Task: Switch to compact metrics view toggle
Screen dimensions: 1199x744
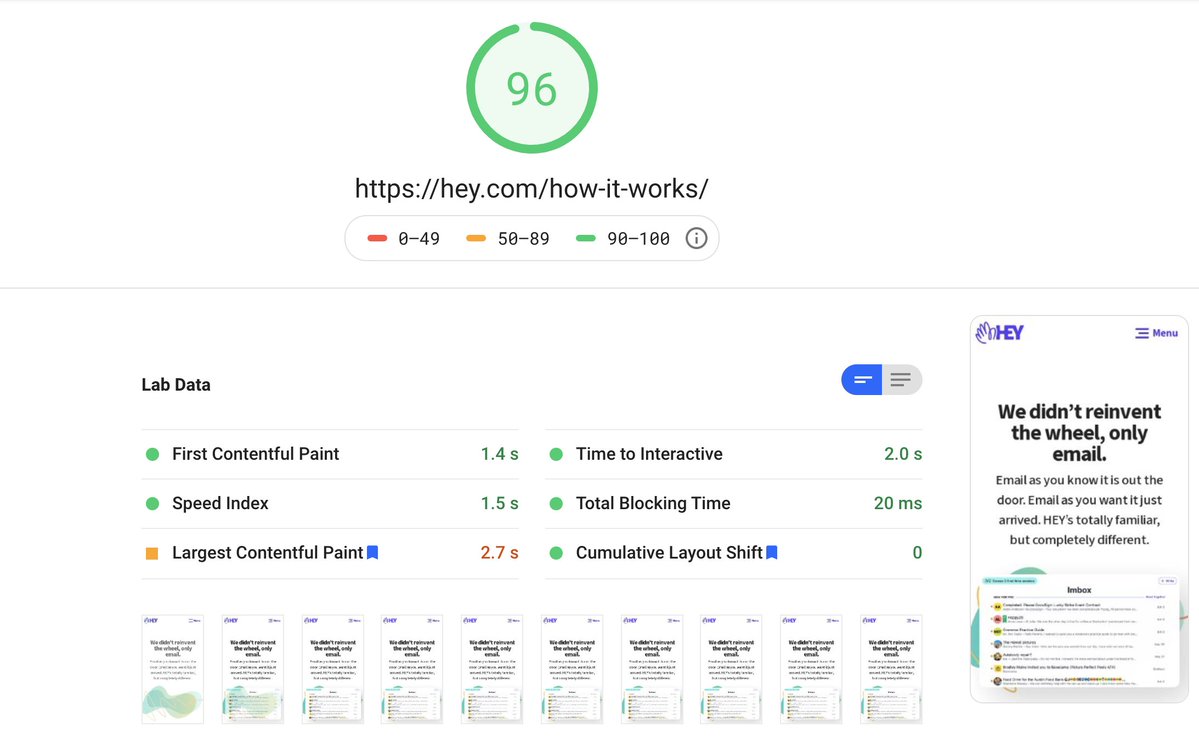Action: (862, 380)
